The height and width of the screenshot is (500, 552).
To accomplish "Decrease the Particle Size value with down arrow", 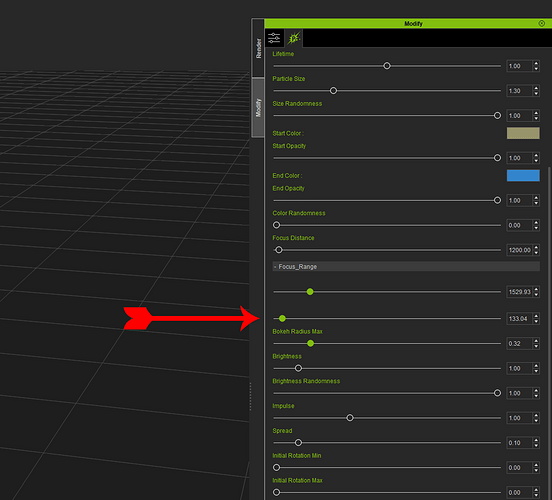I will [x=536, y=94].
